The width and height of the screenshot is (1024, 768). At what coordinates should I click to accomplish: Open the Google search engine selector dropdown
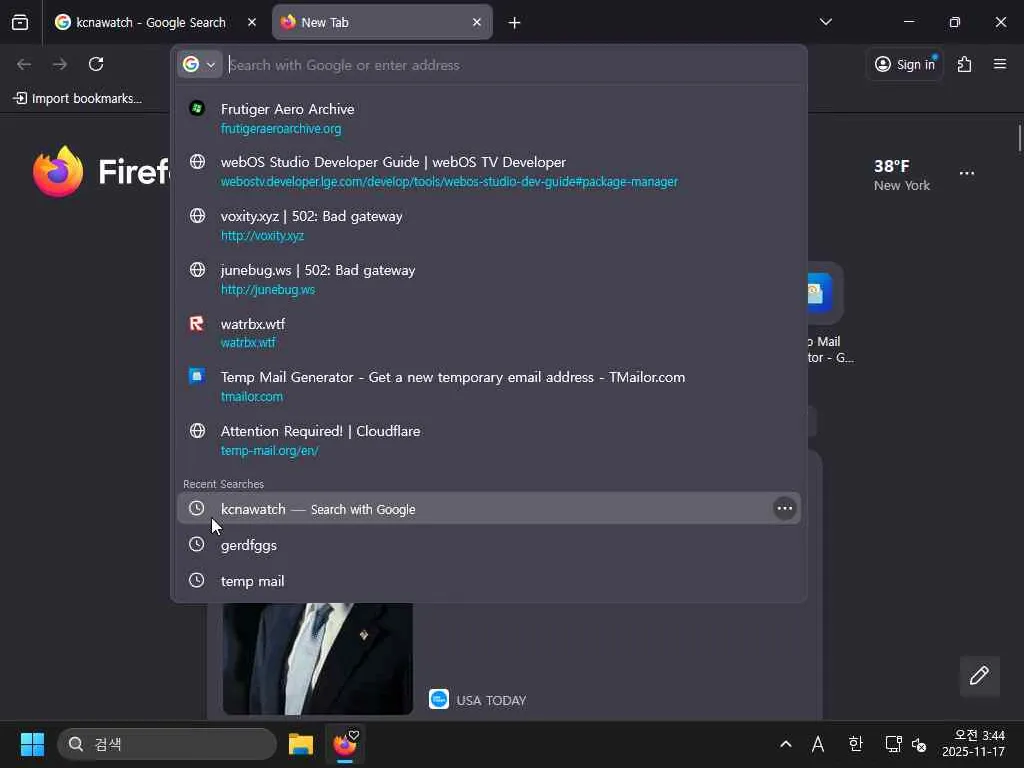[x=199, y=64]
